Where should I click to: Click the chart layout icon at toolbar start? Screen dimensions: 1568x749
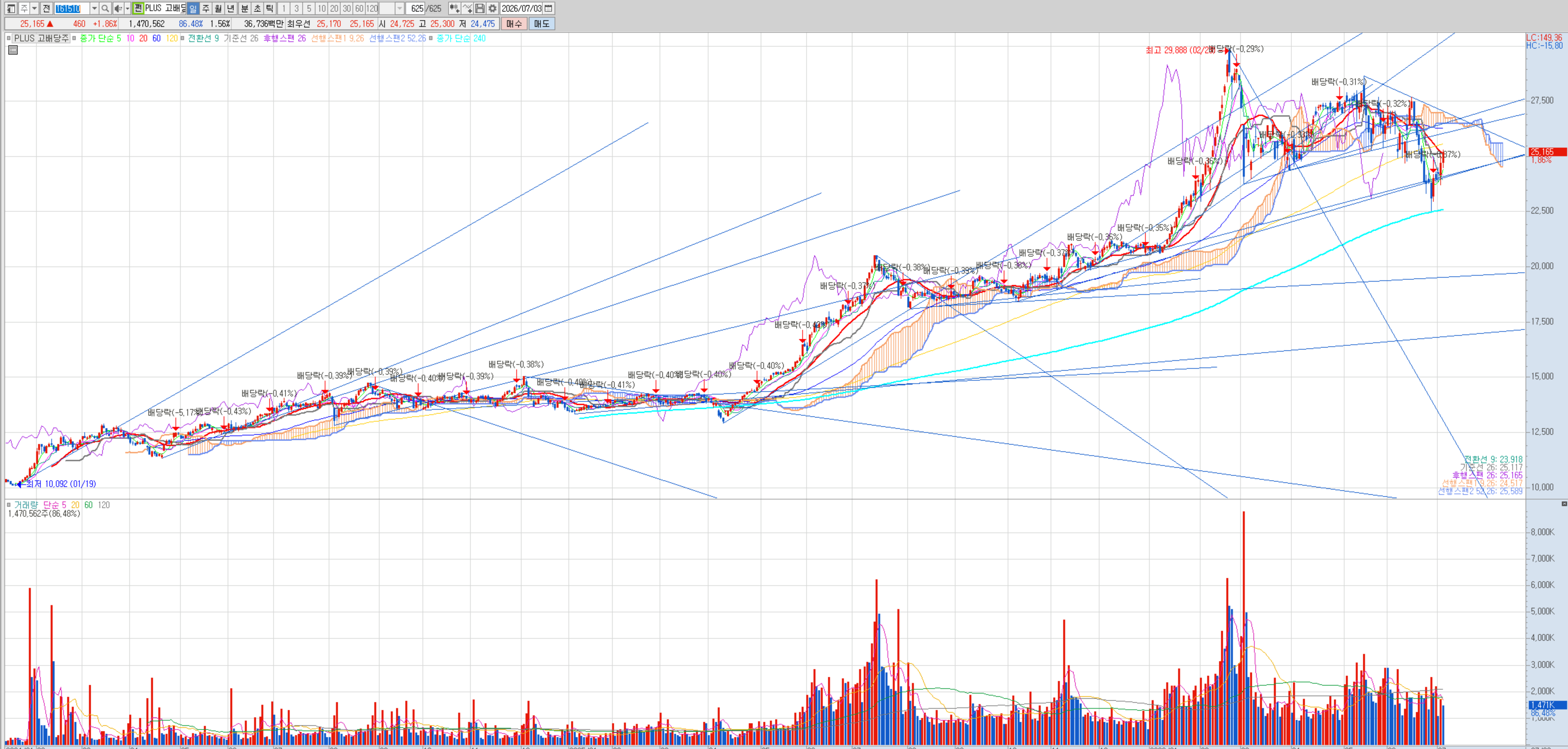coord(11,8)
